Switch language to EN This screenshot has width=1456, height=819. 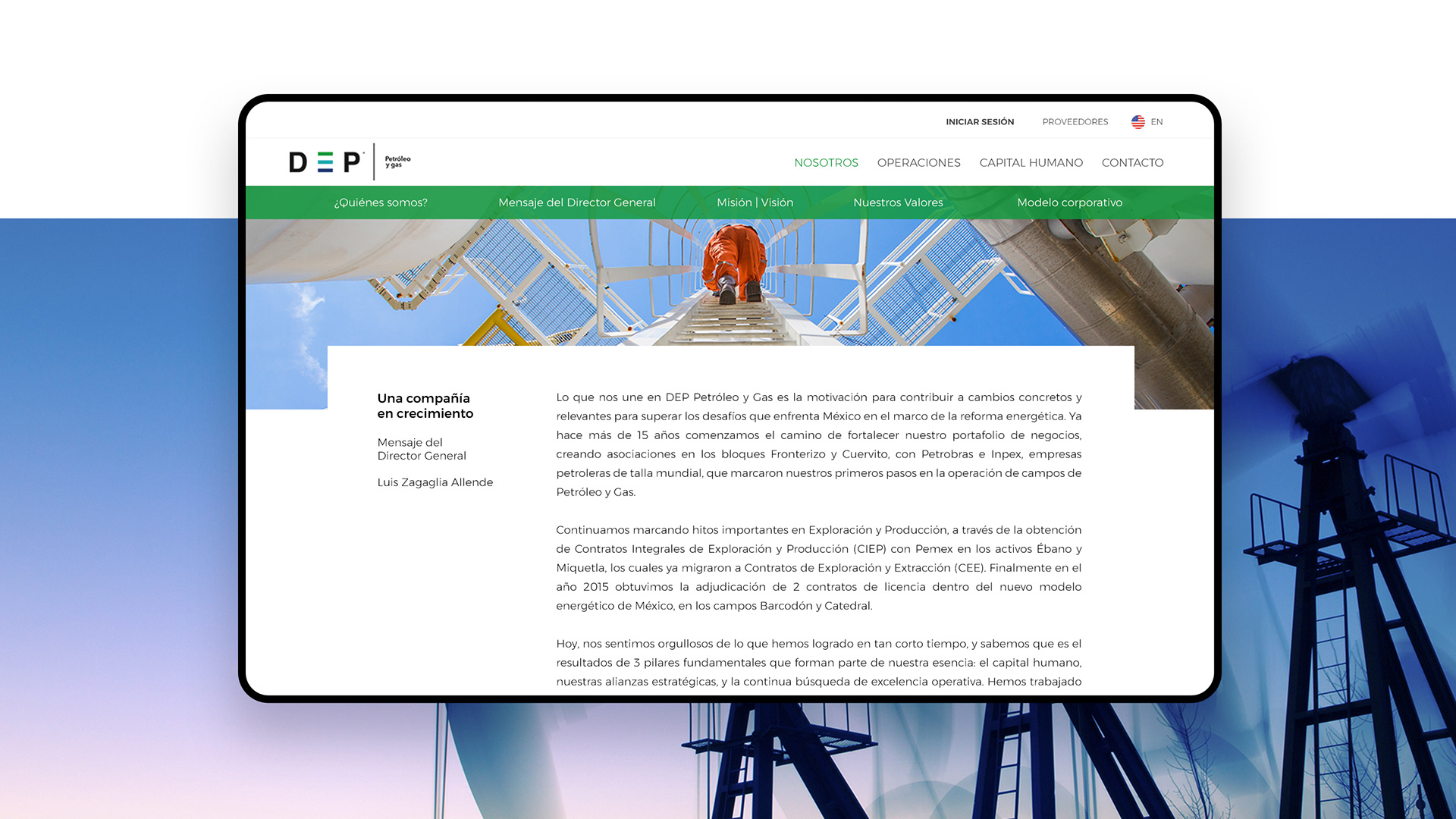point(1156,121)
